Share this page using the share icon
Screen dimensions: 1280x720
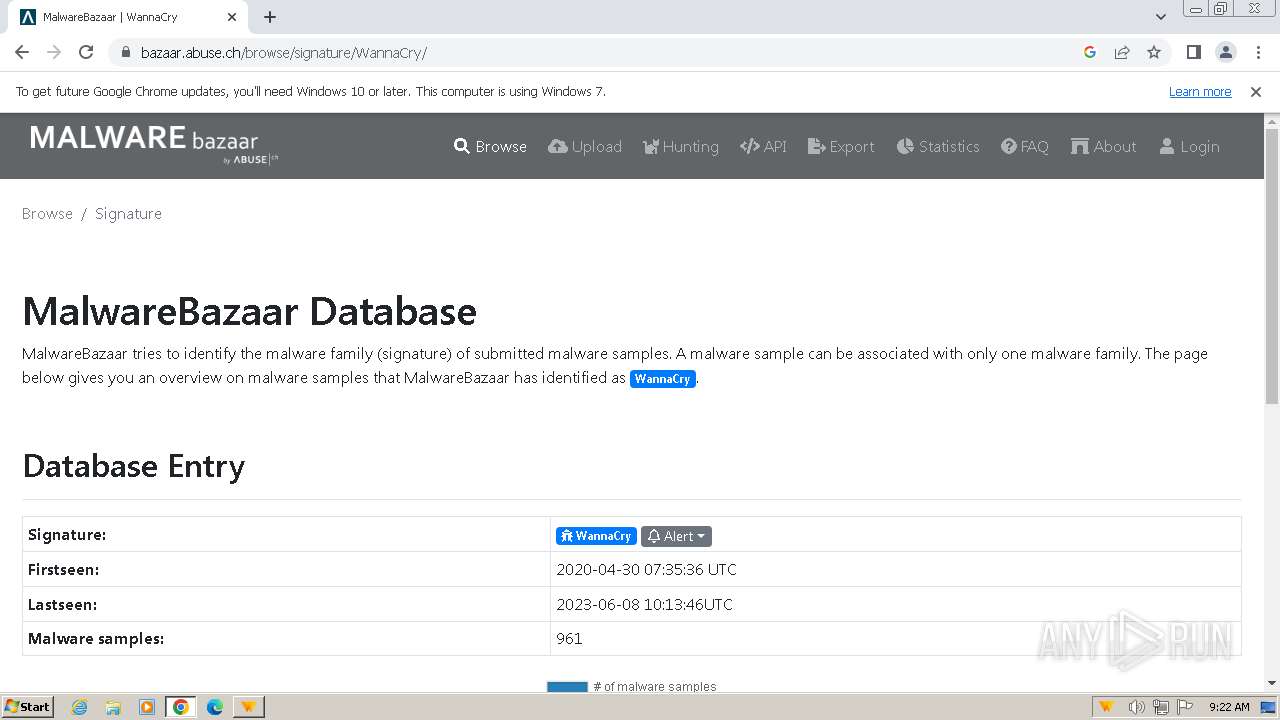pos(1122,52)
